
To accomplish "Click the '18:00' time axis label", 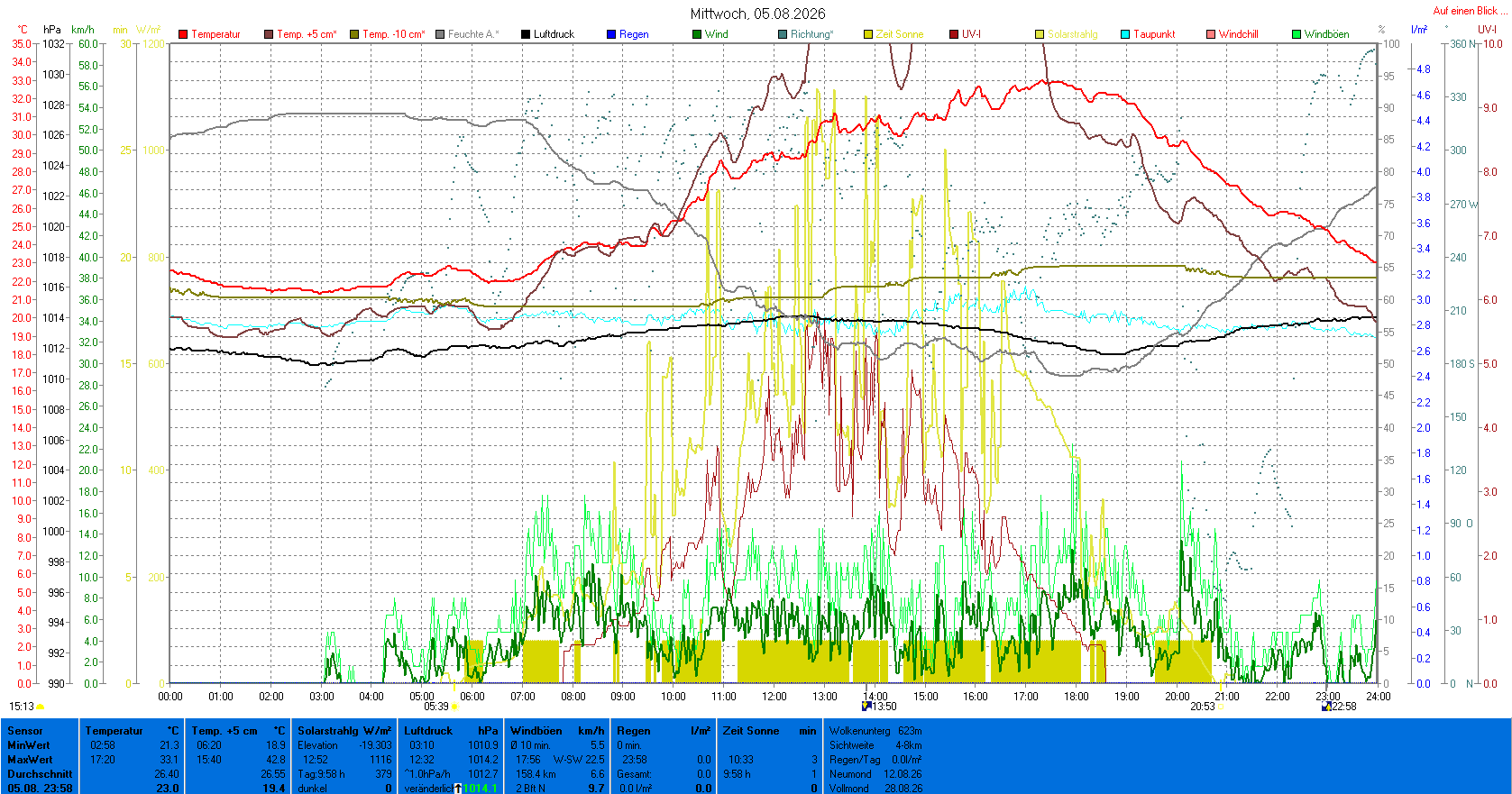I will coord(1077,697).
